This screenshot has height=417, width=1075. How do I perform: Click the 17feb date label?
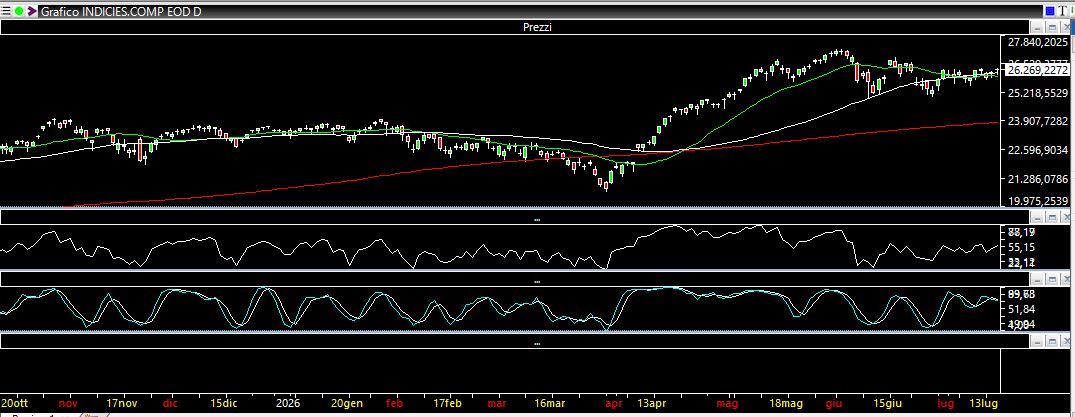449,403
